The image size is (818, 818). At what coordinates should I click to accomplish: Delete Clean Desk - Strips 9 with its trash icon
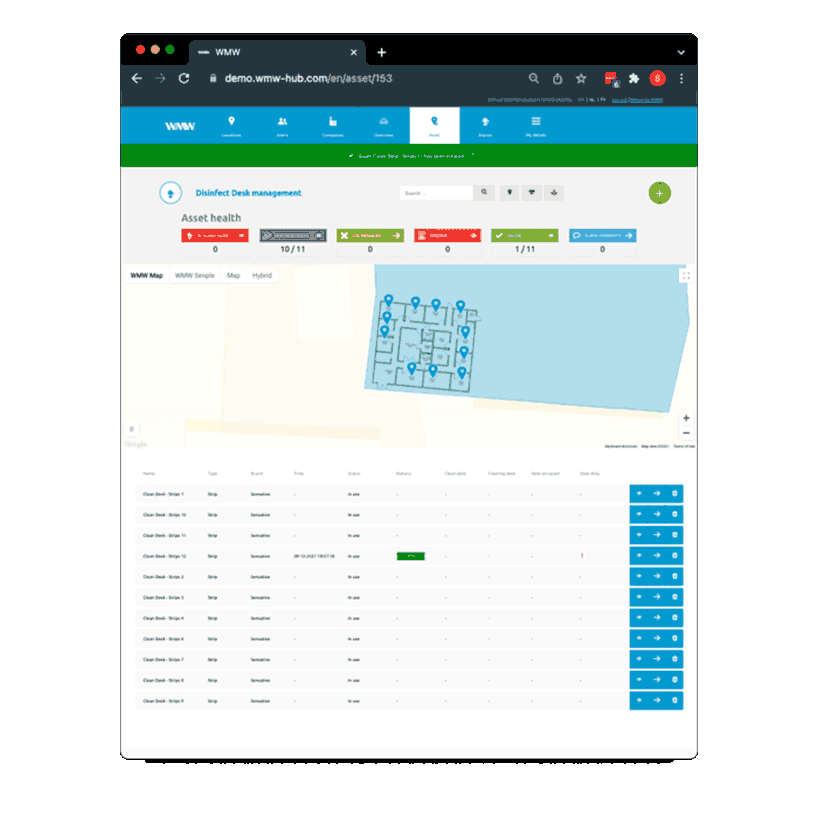point(675,701)
